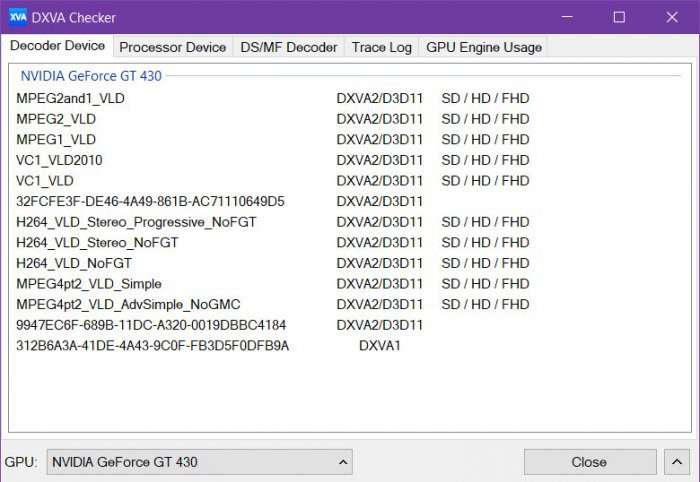700x482 pixels.
Task: Click SD / HD / FHD for VC1_VLD2010
Action: point(485,160)
